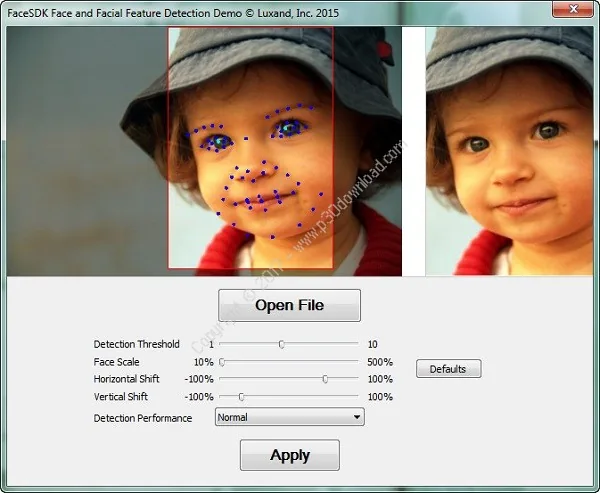Click the Detection Threshold track near 10
Image resolution: width=600 pixels, height=493 pixels.
(x=350, y=344)
